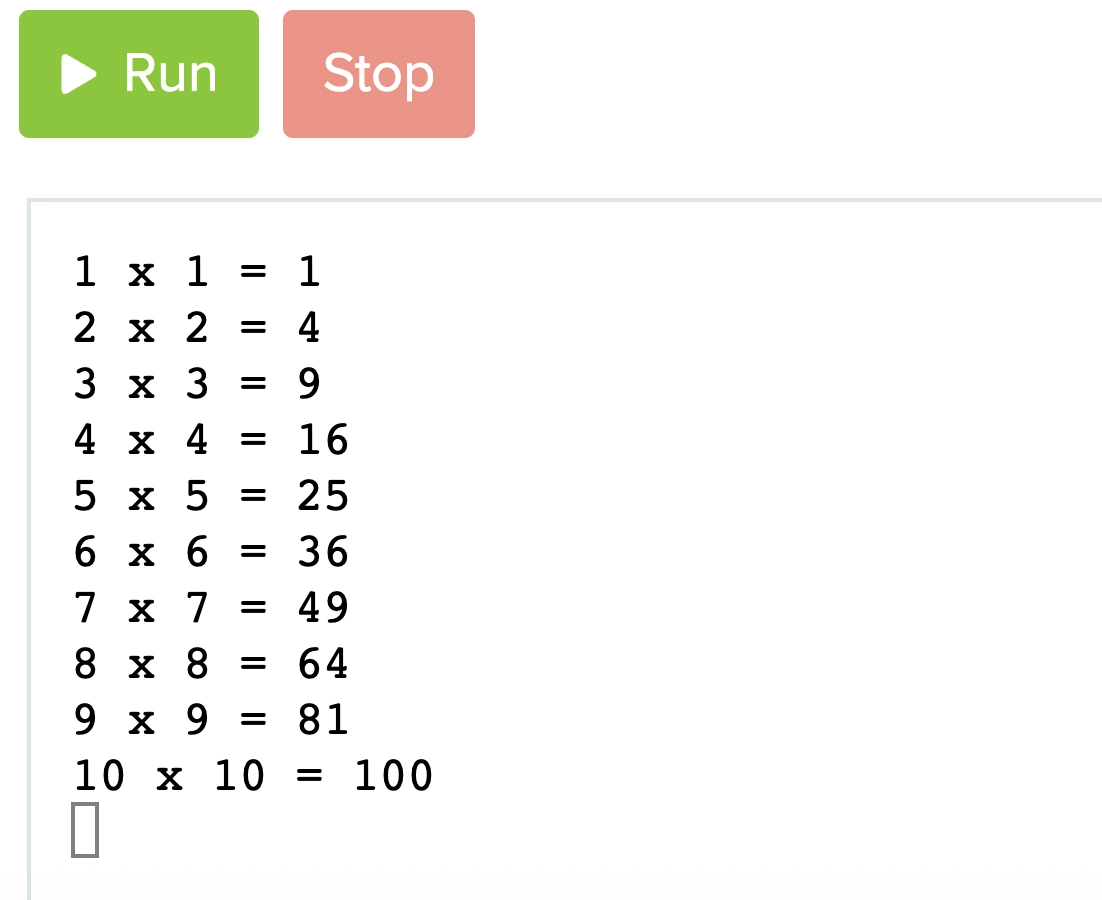Click the line showing 8 x 8 = 64

pos(210,663)
